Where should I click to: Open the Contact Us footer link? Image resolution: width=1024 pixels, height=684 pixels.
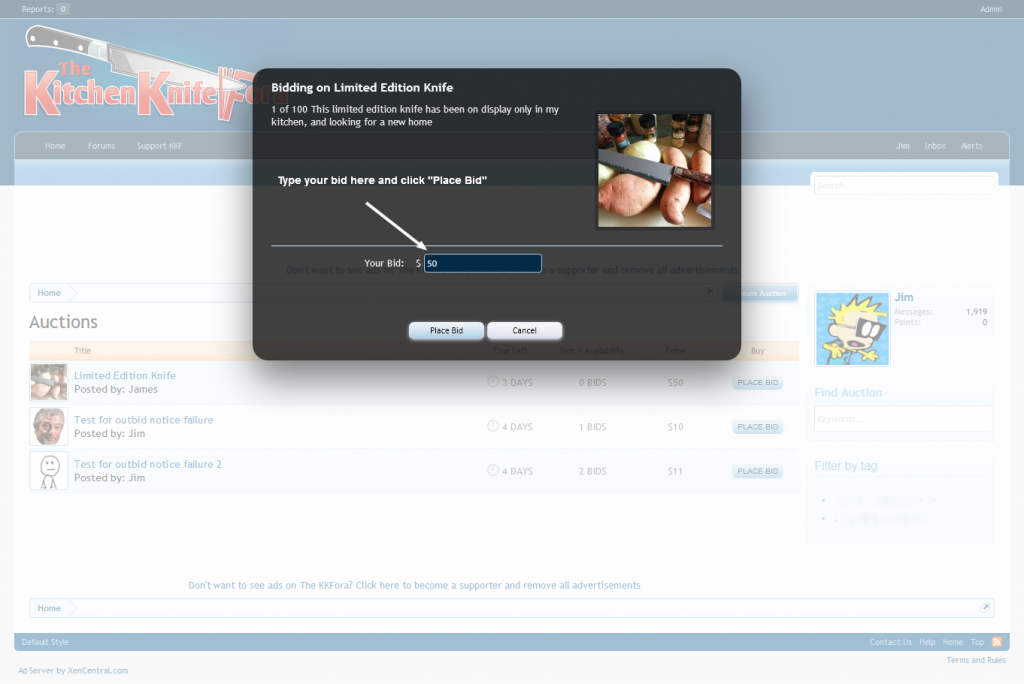pos(890,642)
